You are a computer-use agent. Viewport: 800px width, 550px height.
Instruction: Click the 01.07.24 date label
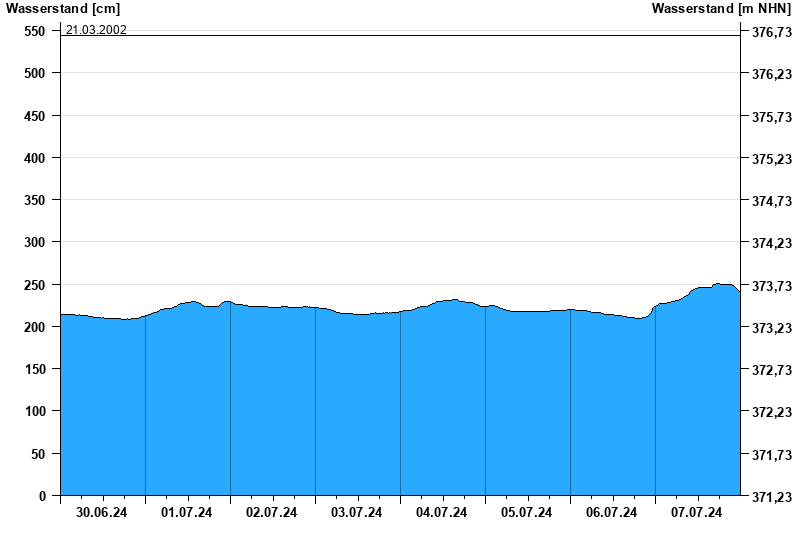click(187, 513)
